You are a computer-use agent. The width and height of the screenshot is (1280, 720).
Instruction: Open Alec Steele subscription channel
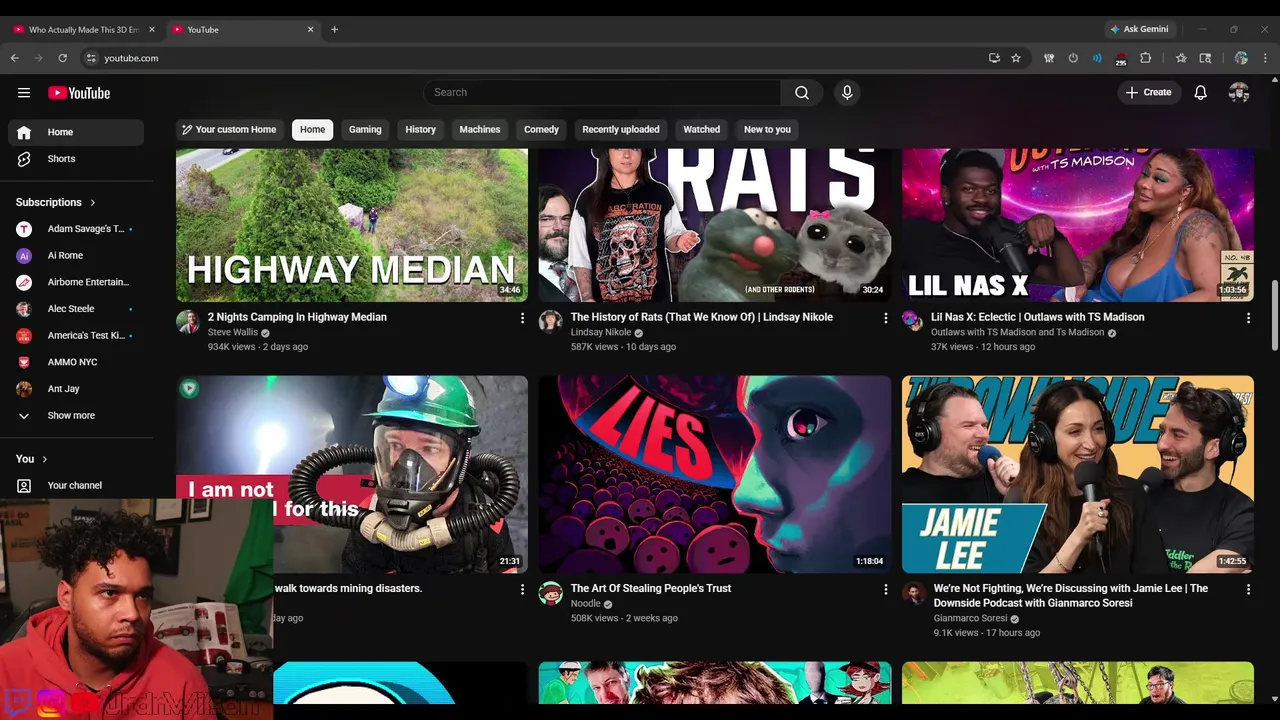click(76, 309)
